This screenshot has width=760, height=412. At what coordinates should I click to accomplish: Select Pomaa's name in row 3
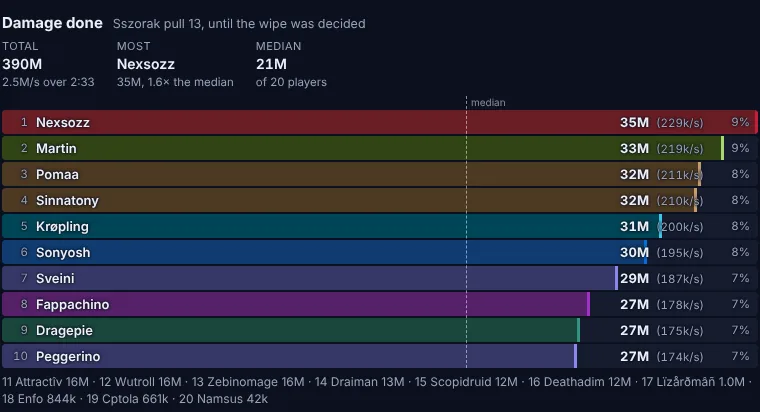click(57, 174)
